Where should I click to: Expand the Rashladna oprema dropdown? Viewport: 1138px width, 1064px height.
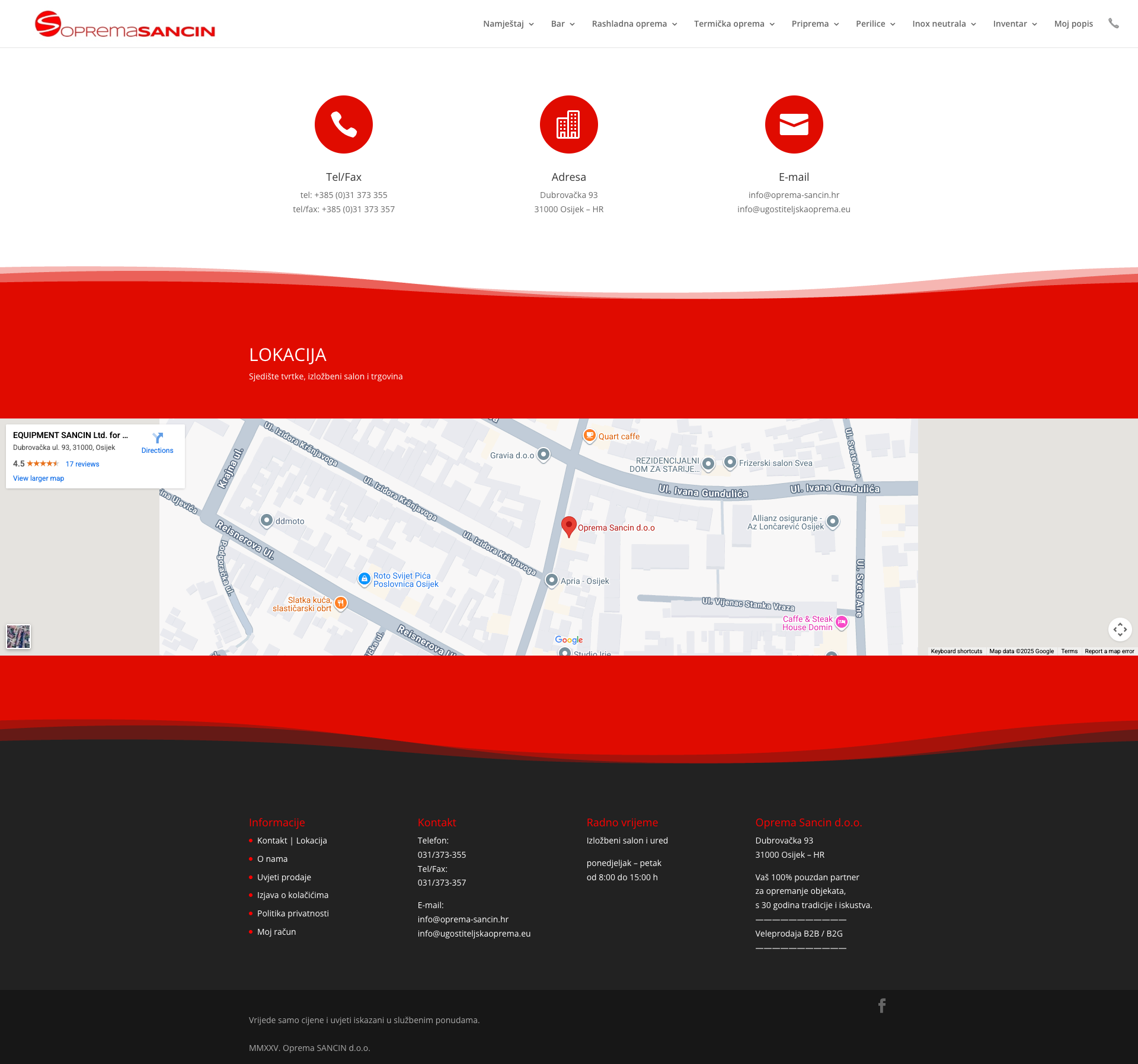point(634,24)
